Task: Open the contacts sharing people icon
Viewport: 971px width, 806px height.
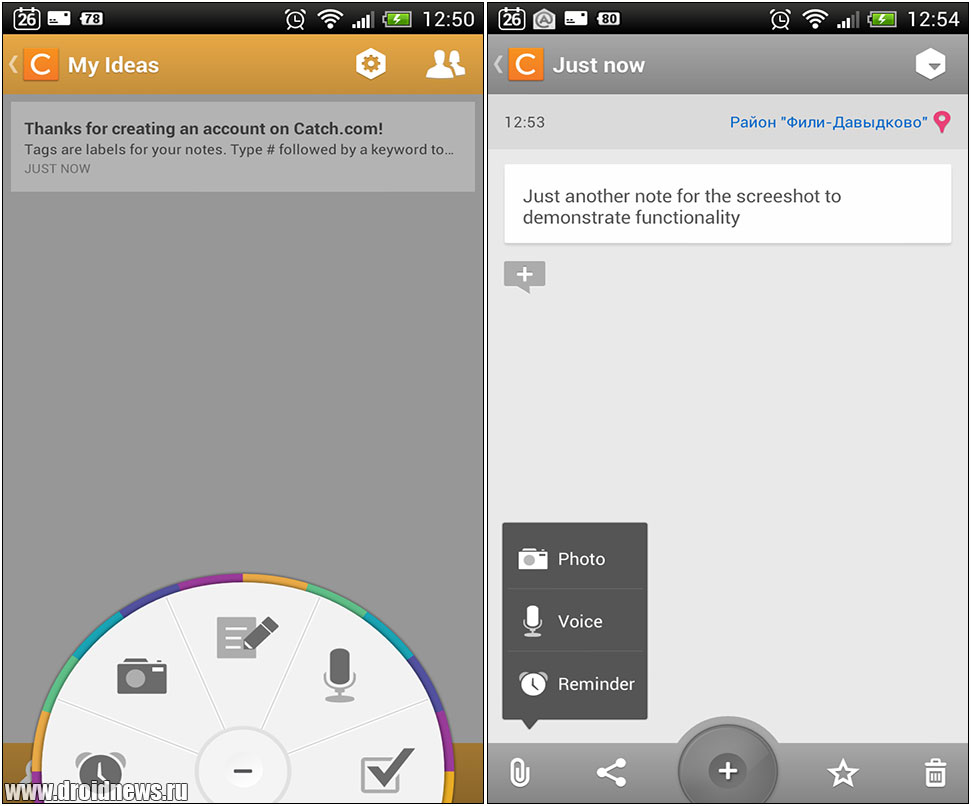Action: pyautogui.click(x=445, y=64)
